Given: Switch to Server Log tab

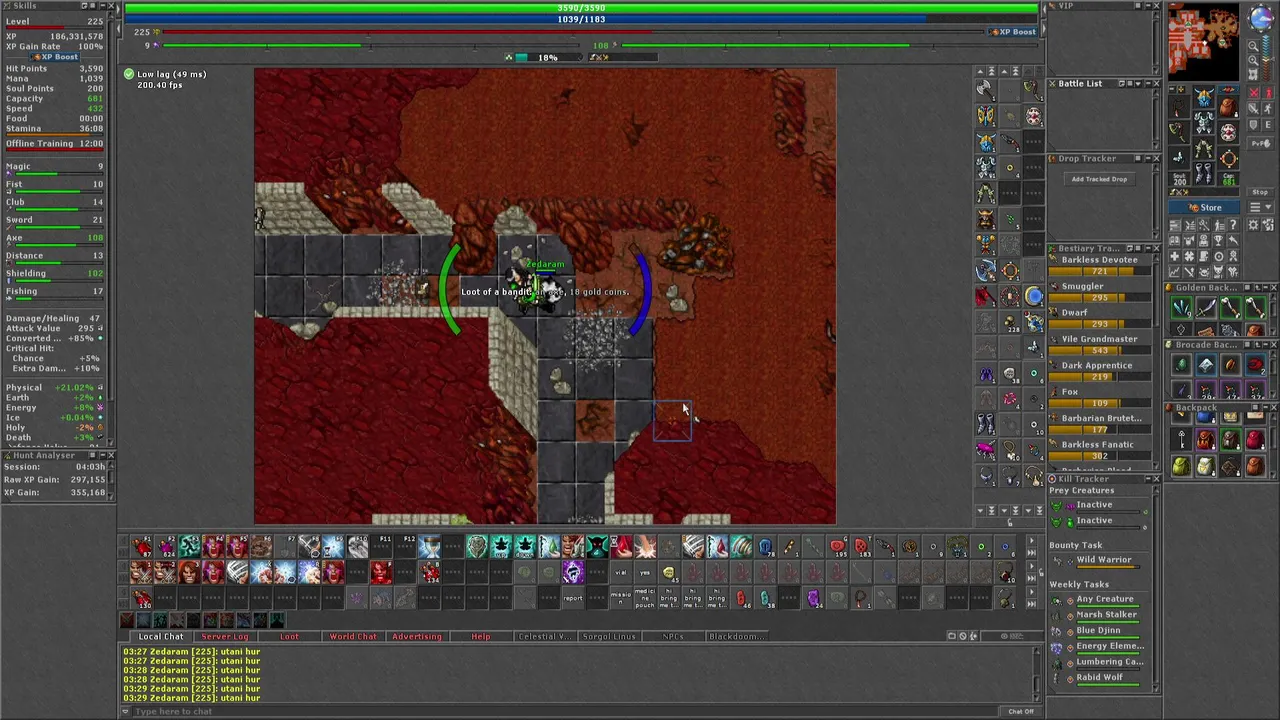Looking at the screenshot, I should tap(225, 636).
